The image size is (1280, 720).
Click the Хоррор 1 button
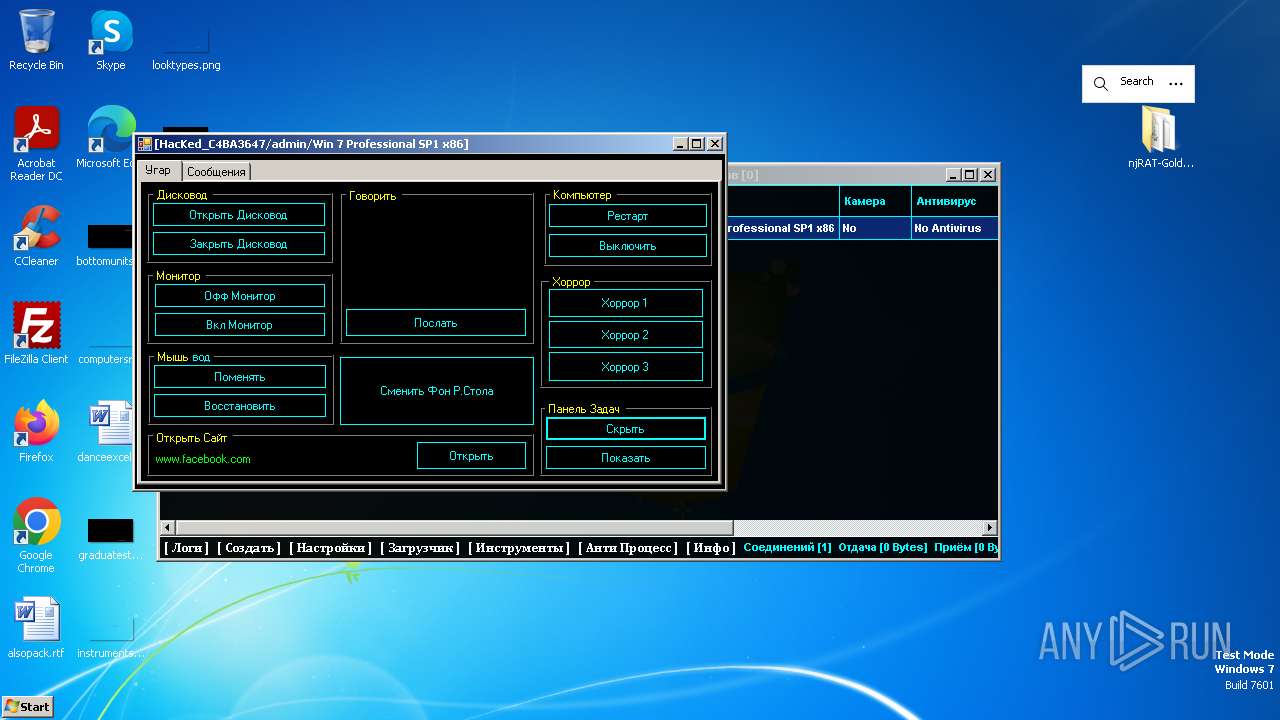point(625,303)
